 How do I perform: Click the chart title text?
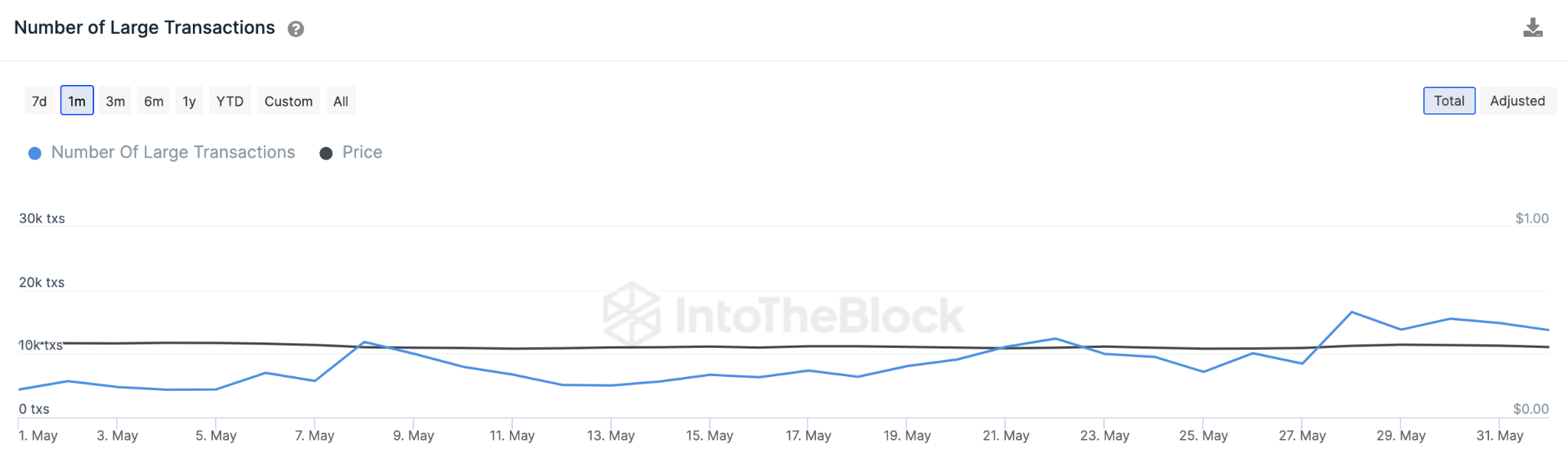(145, 28)
